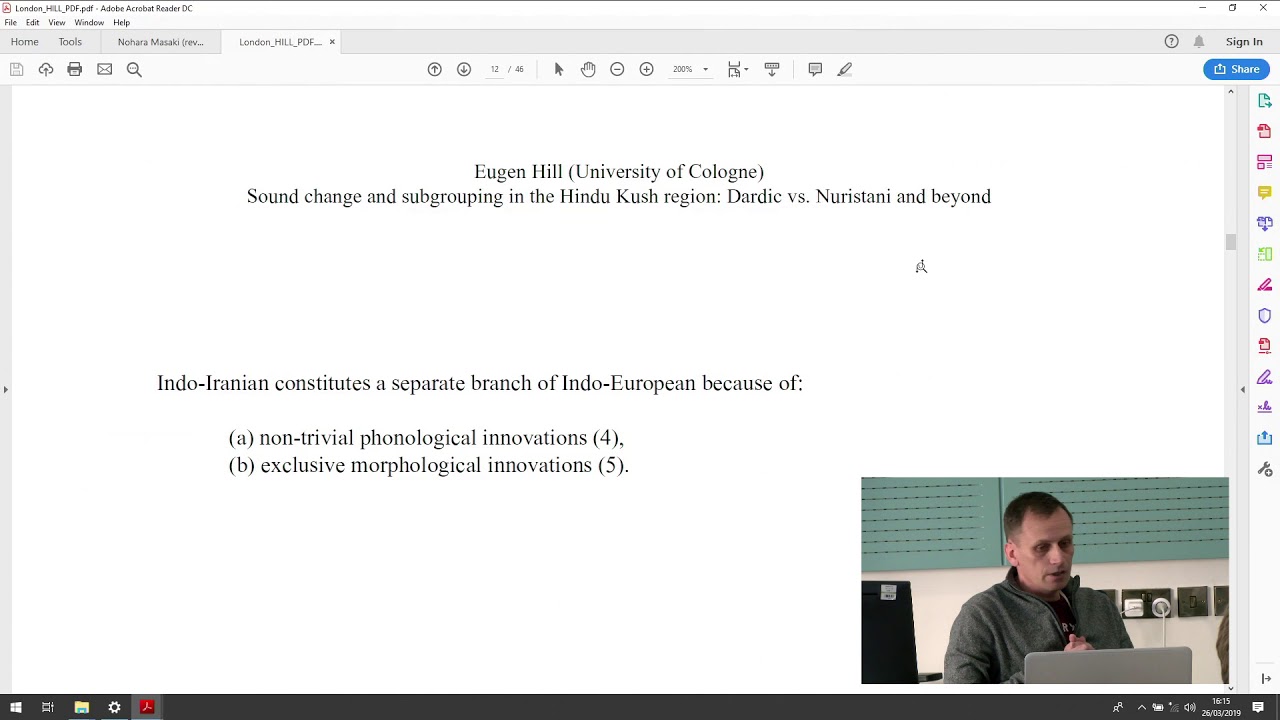1280x720 pixels.
Task: Open the Help question mark icon
Action: click(1171, 41)
